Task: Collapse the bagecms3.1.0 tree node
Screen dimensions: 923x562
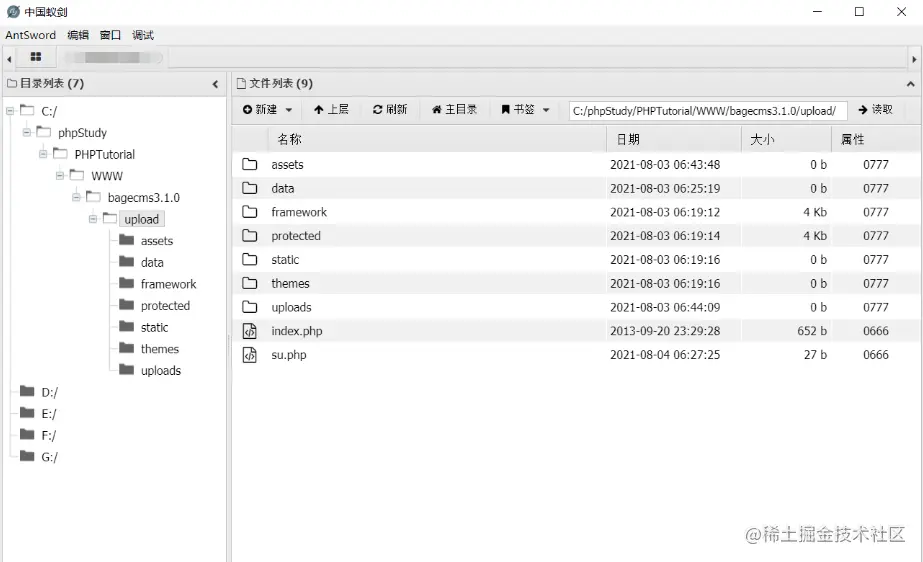Action: pos(76,197)
